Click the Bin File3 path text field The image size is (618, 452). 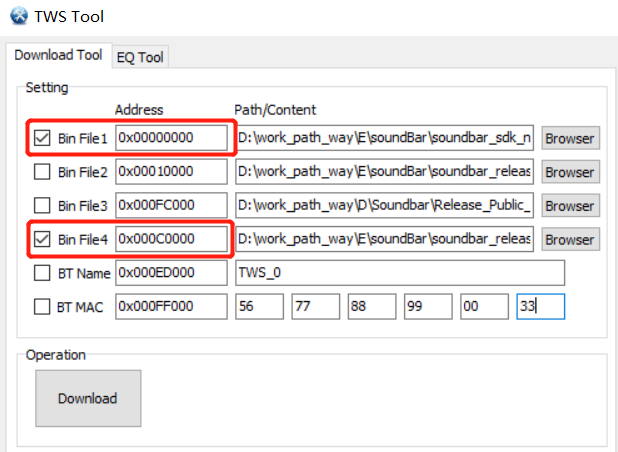coord(385,206)
